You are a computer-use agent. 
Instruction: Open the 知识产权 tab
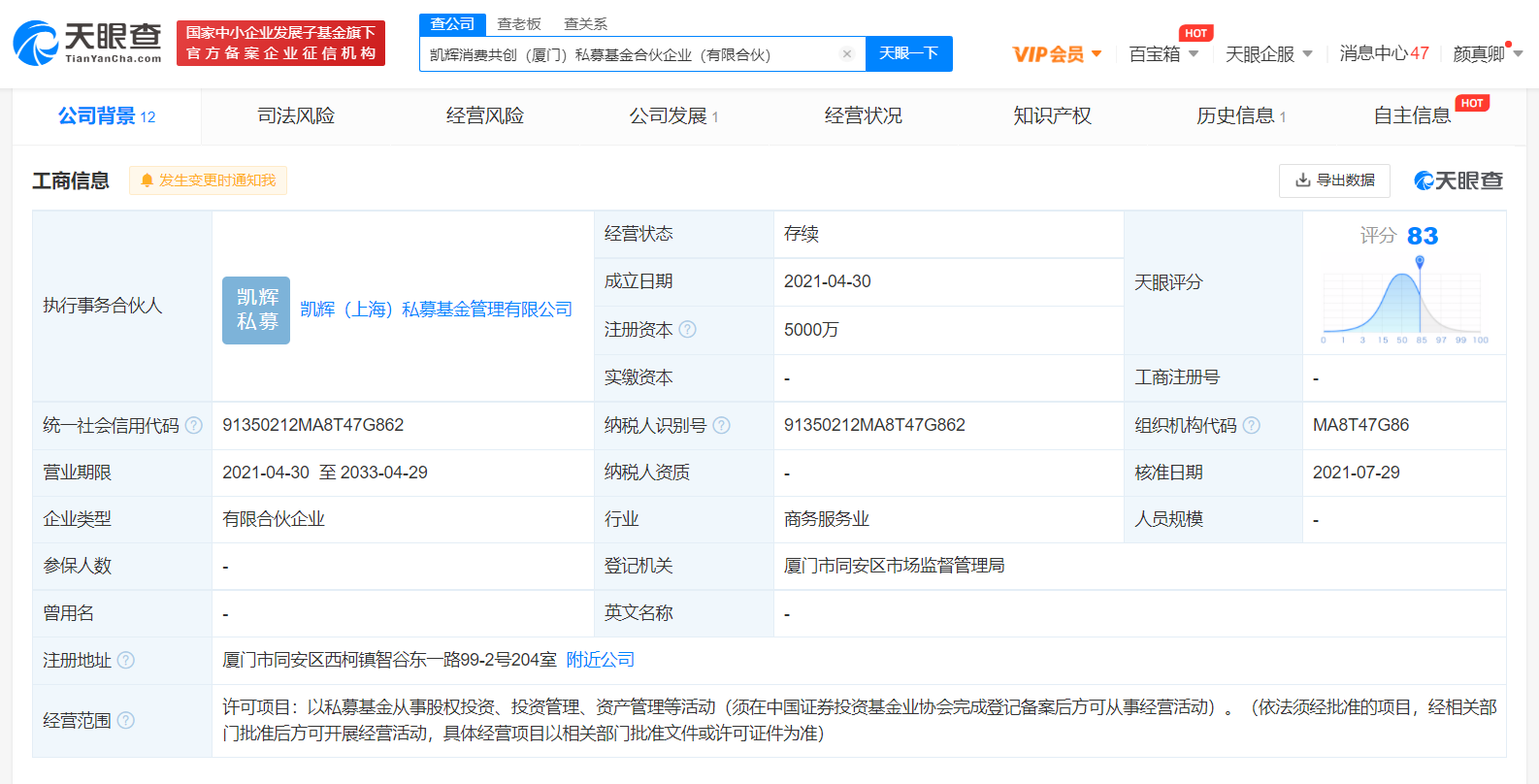tap(1052, 116)
